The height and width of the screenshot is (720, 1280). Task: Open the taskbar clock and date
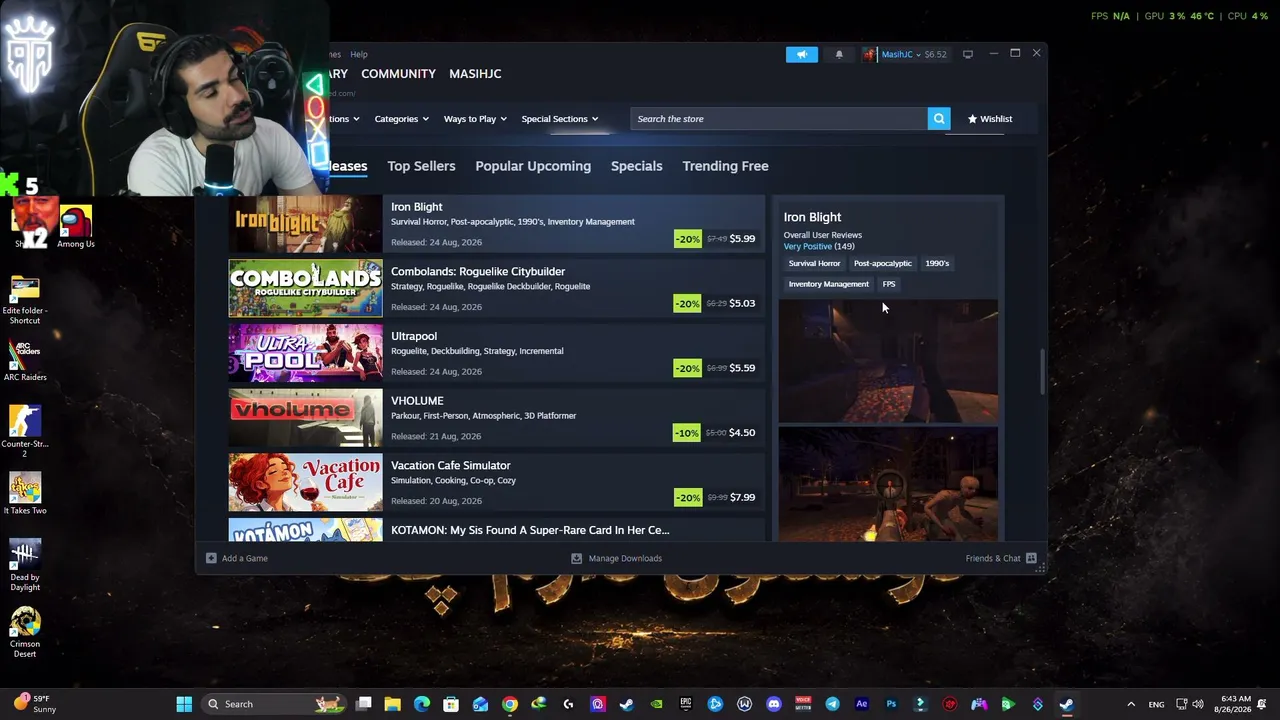point(1236,704)
